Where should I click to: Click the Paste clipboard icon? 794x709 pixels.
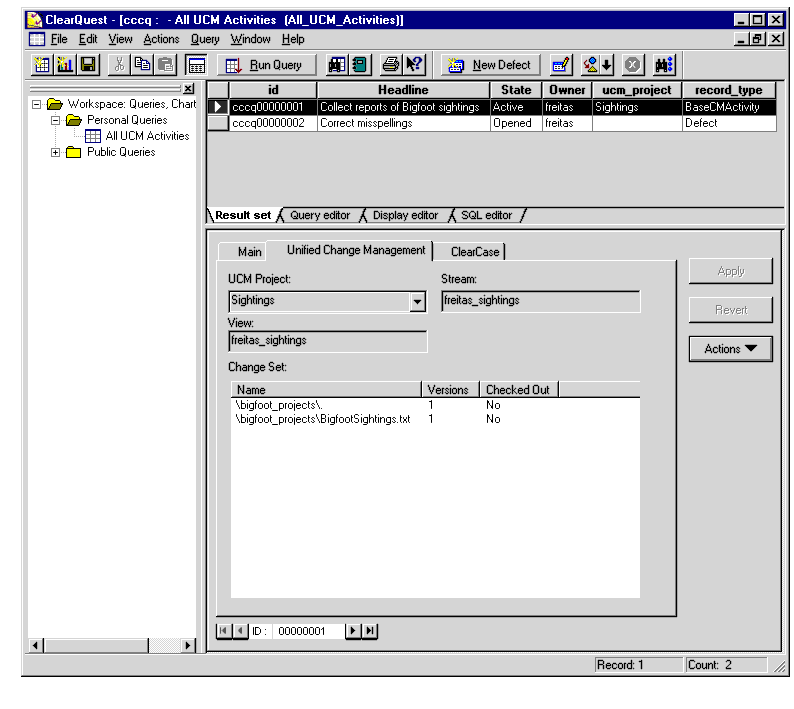pos(166,65)
